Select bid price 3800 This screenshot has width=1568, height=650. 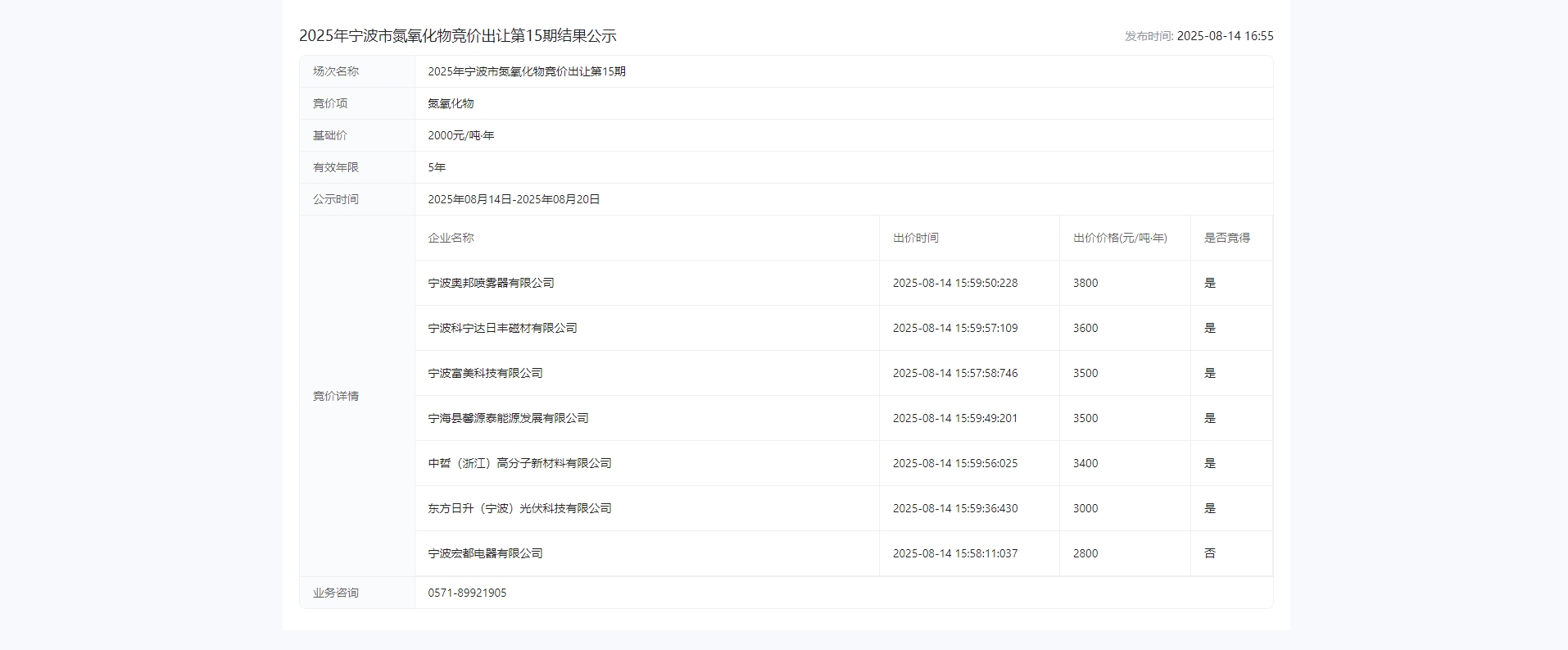1085,283
